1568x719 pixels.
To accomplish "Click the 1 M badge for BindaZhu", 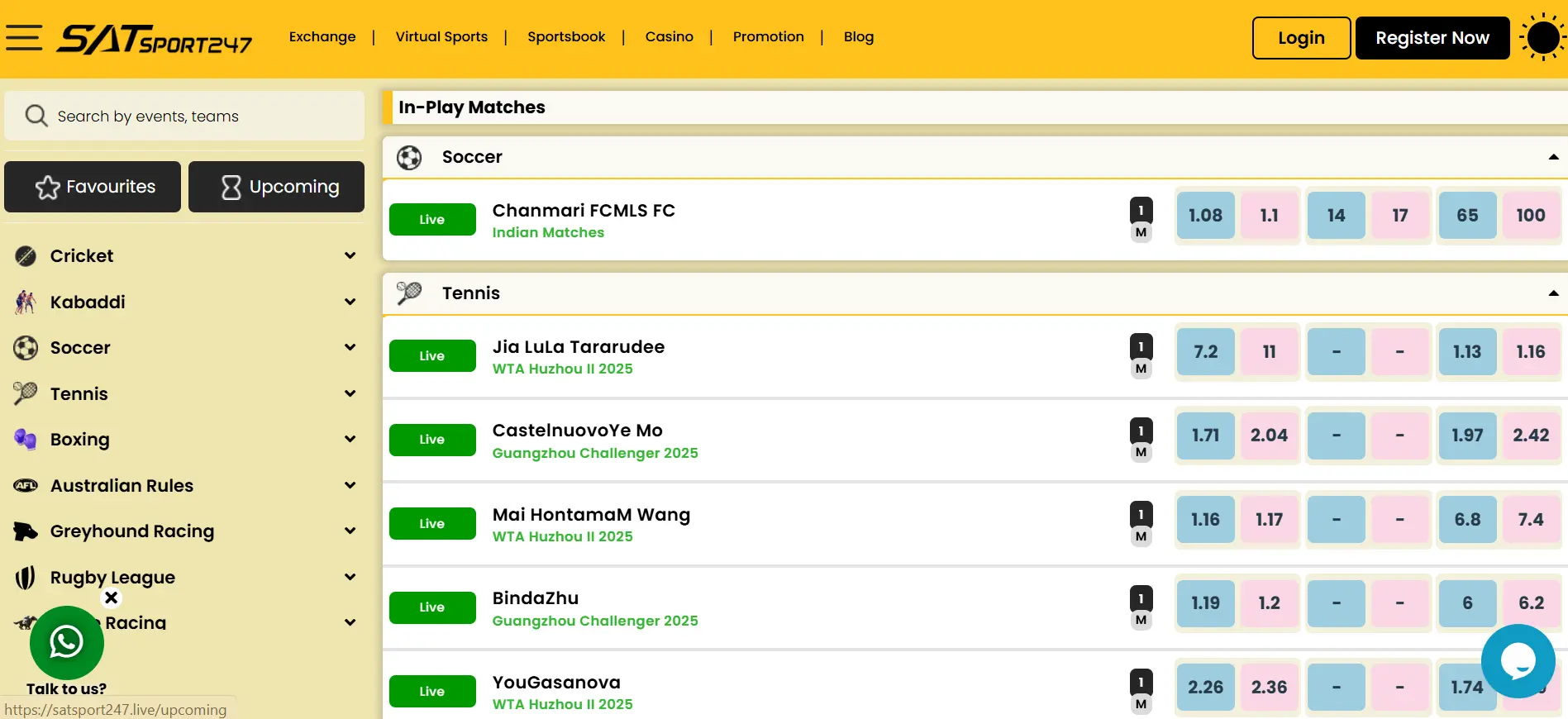I will [x=1141, y=608].
